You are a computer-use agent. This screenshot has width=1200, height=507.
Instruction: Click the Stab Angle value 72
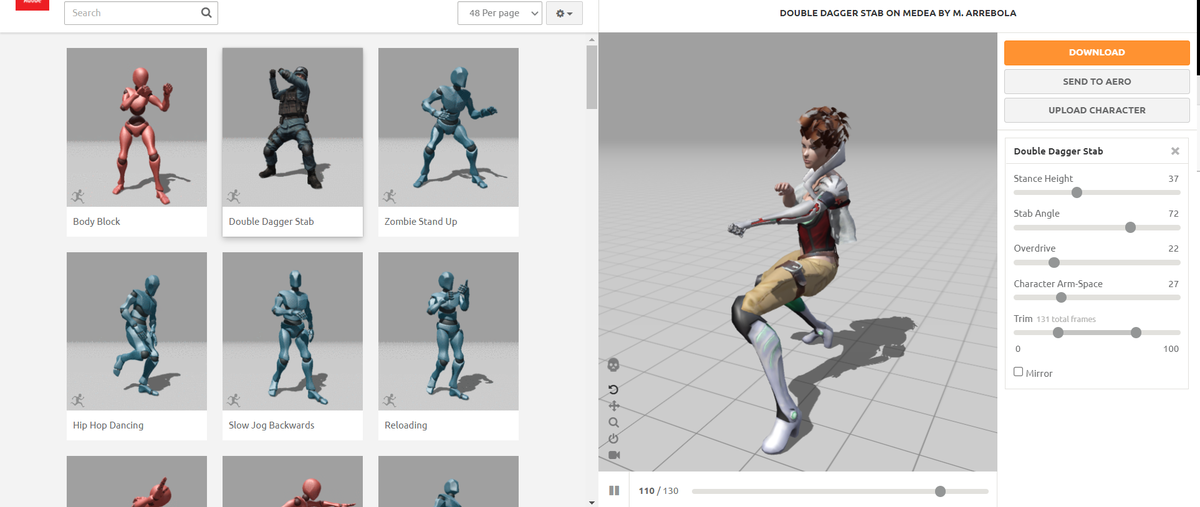[x=1174, y=213]
